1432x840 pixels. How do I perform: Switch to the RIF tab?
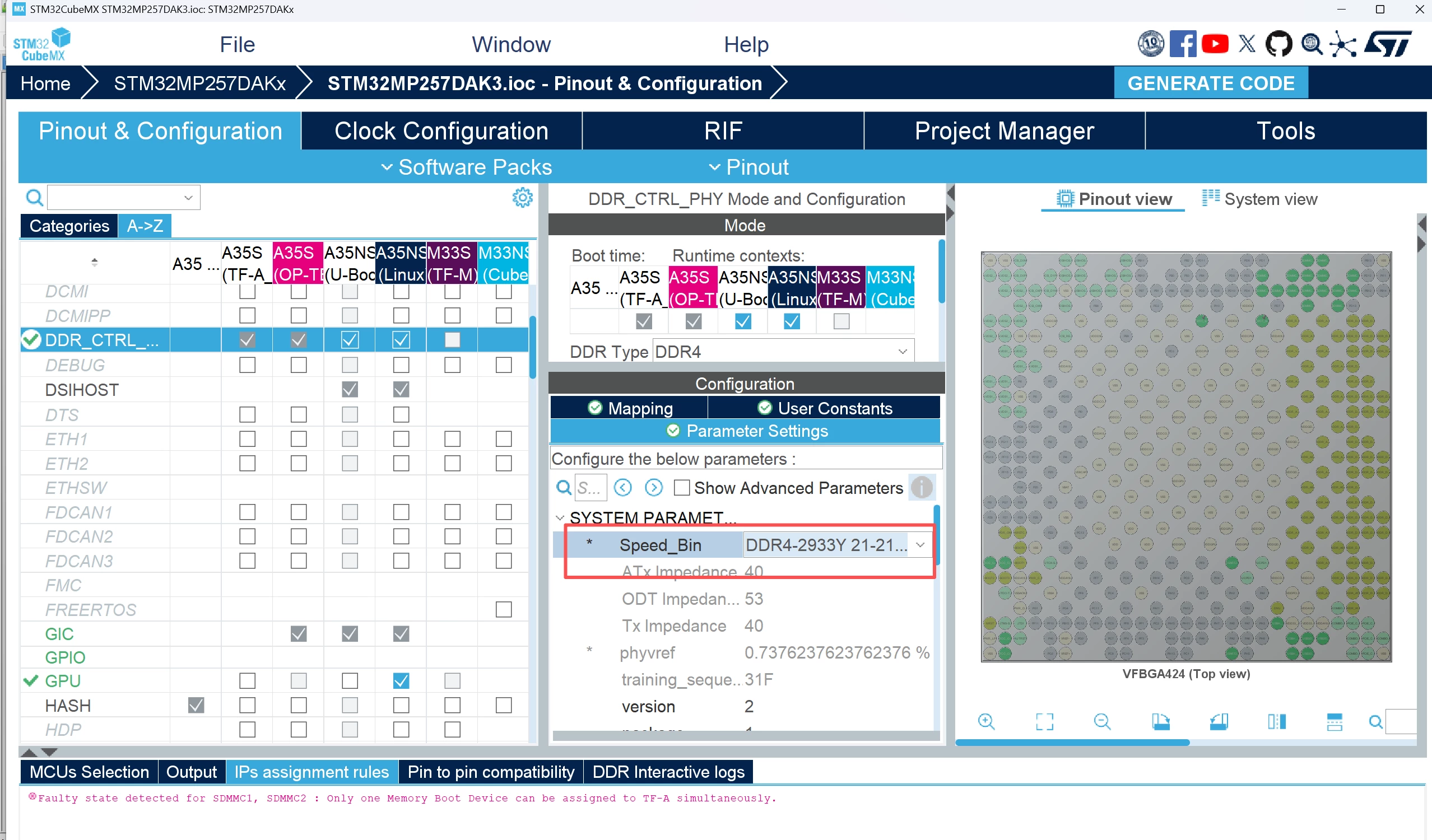point(723,130)
